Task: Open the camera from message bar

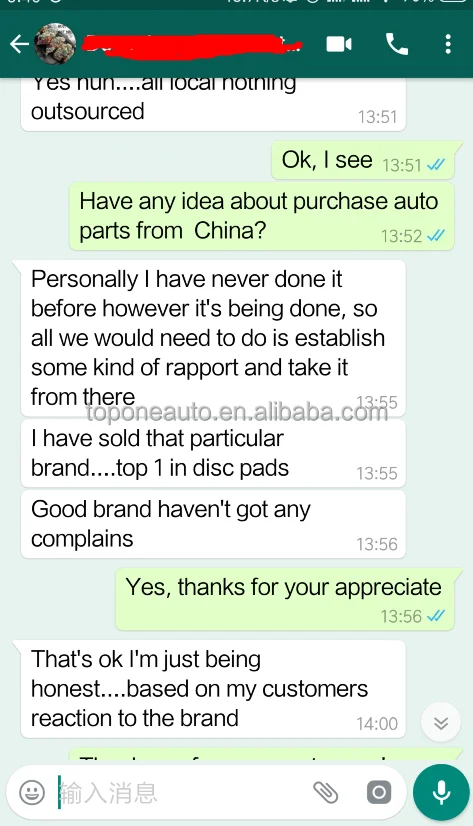Action: [379, 792]
